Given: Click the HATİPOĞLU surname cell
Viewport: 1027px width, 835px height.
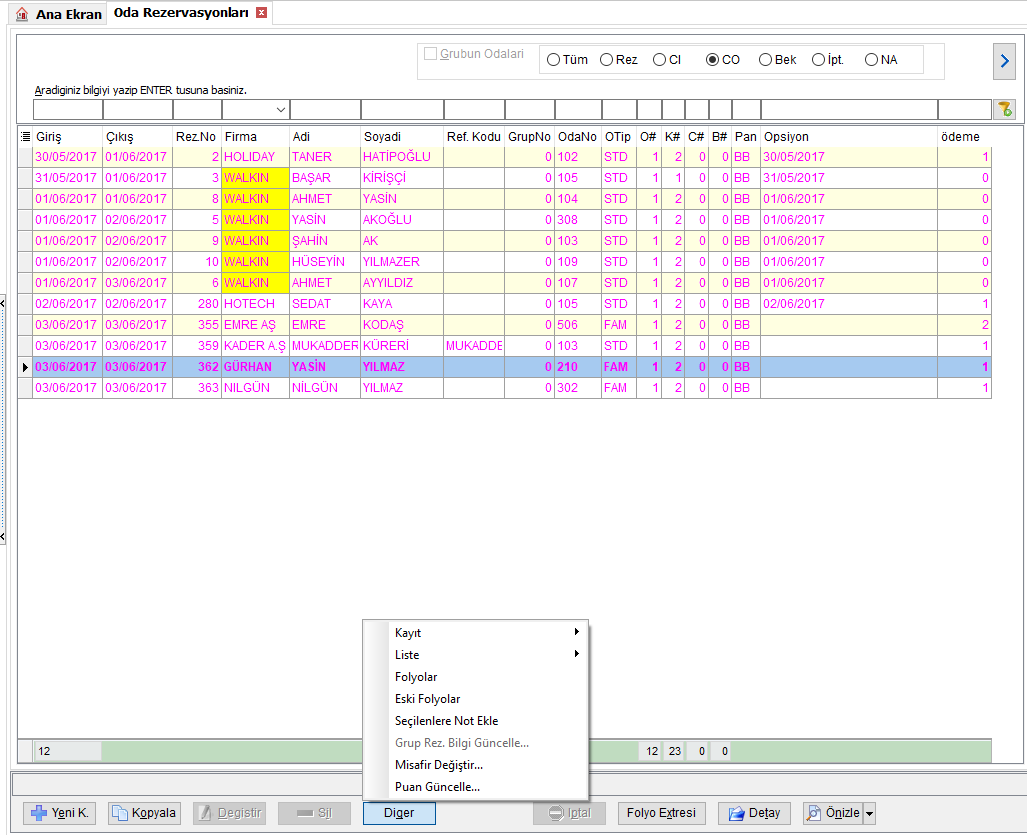Looking at the screenshot, I should tap(402, 157).
